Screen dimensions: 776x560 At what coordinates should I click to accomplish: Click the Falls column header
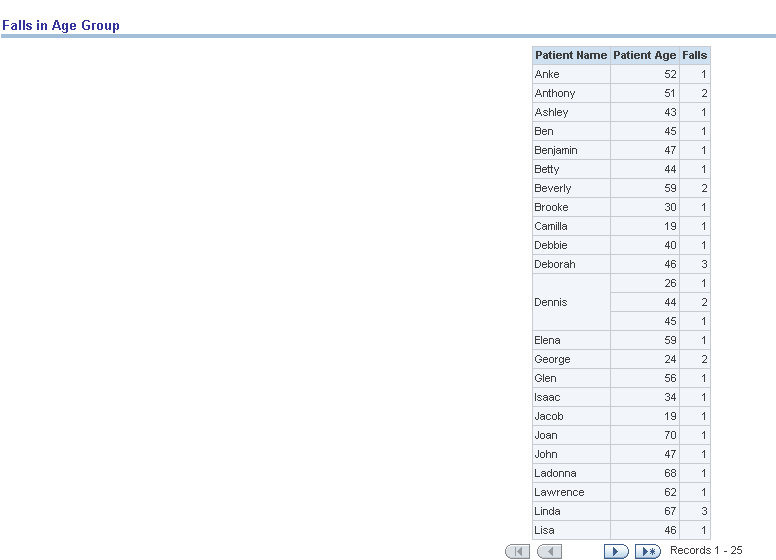pos(695,55)
